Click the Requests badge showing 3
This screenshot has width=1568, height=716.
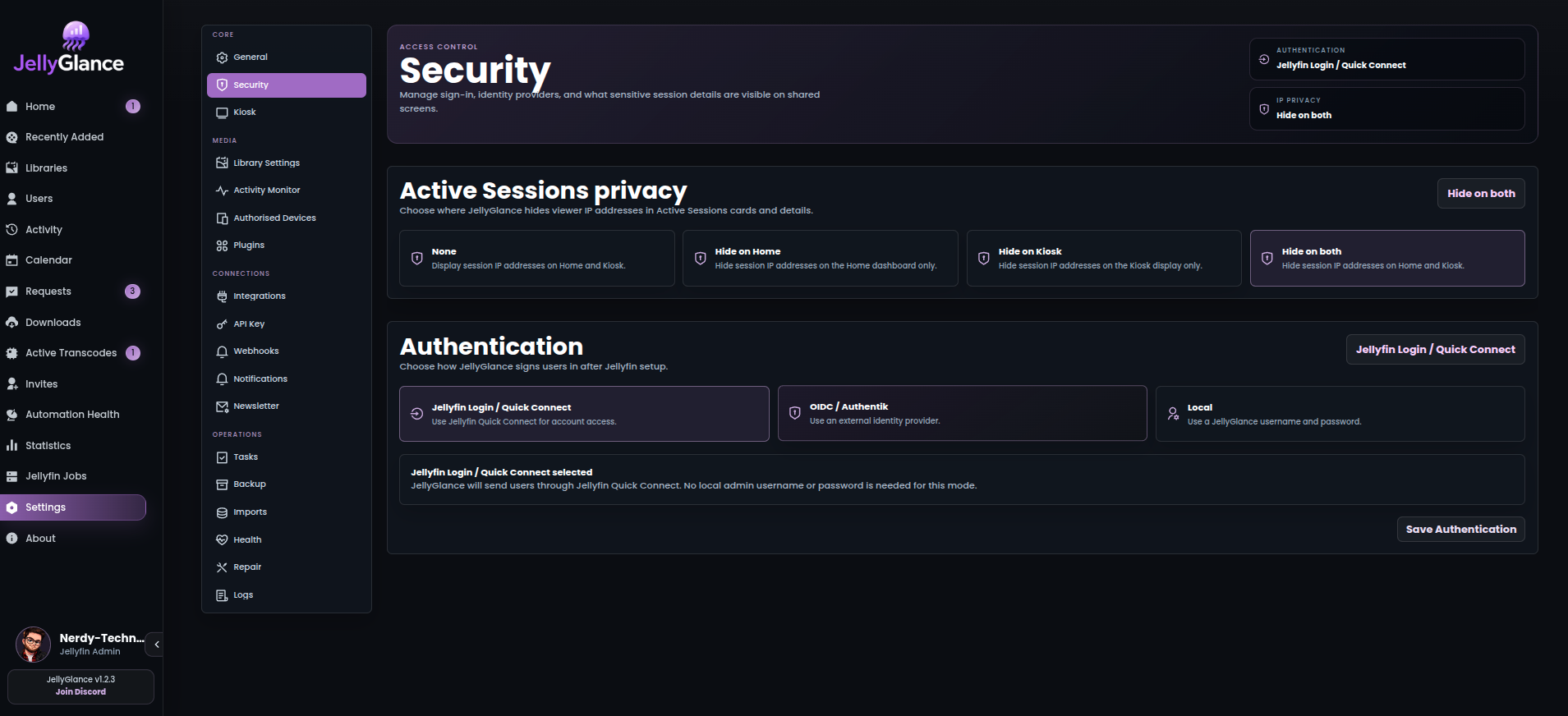[132, 291]
